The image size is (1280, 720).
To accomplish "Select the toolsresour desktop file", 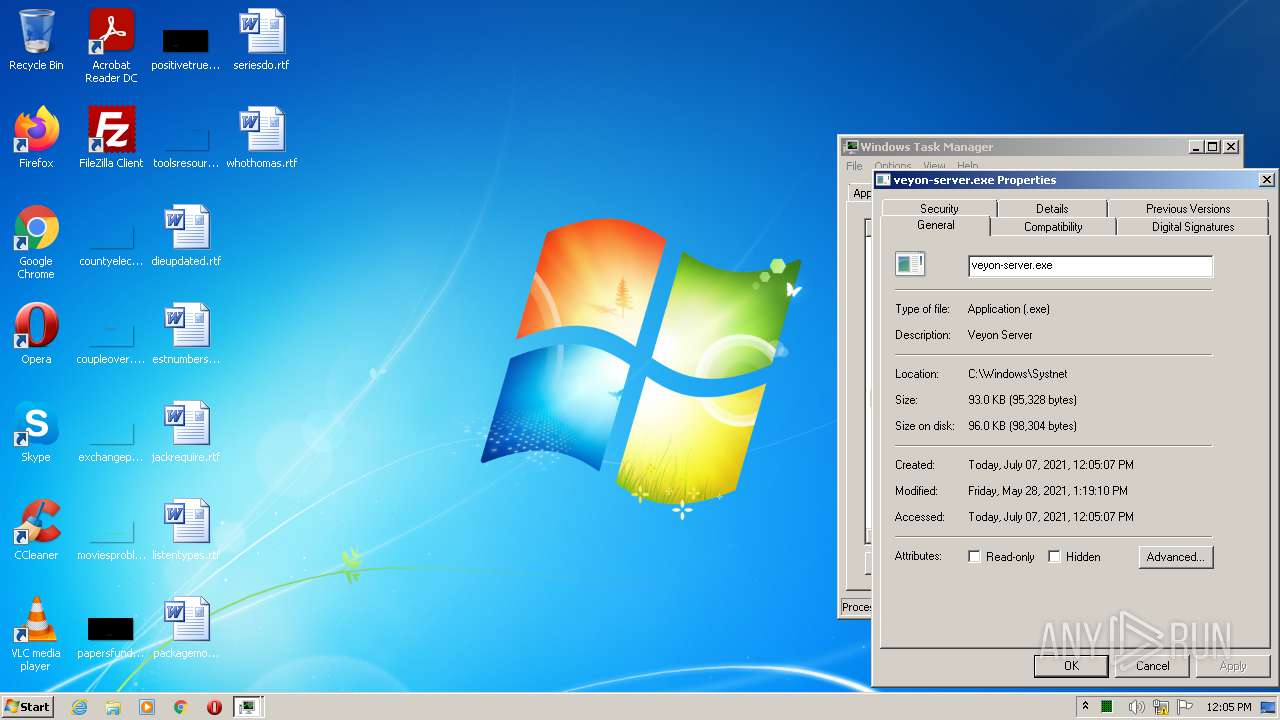I will click(185, 143).
